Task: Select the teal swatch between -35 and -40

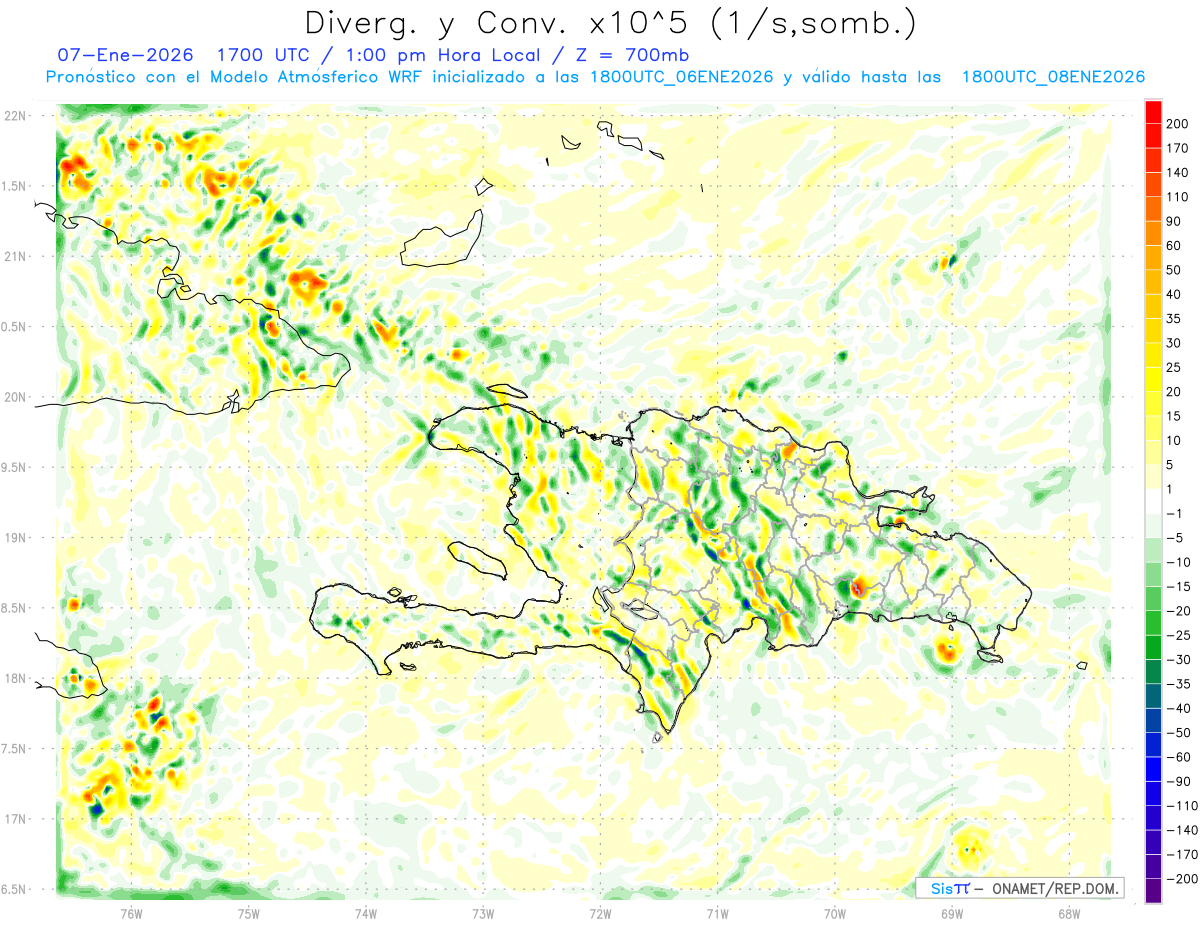Action: [1153, 696]
